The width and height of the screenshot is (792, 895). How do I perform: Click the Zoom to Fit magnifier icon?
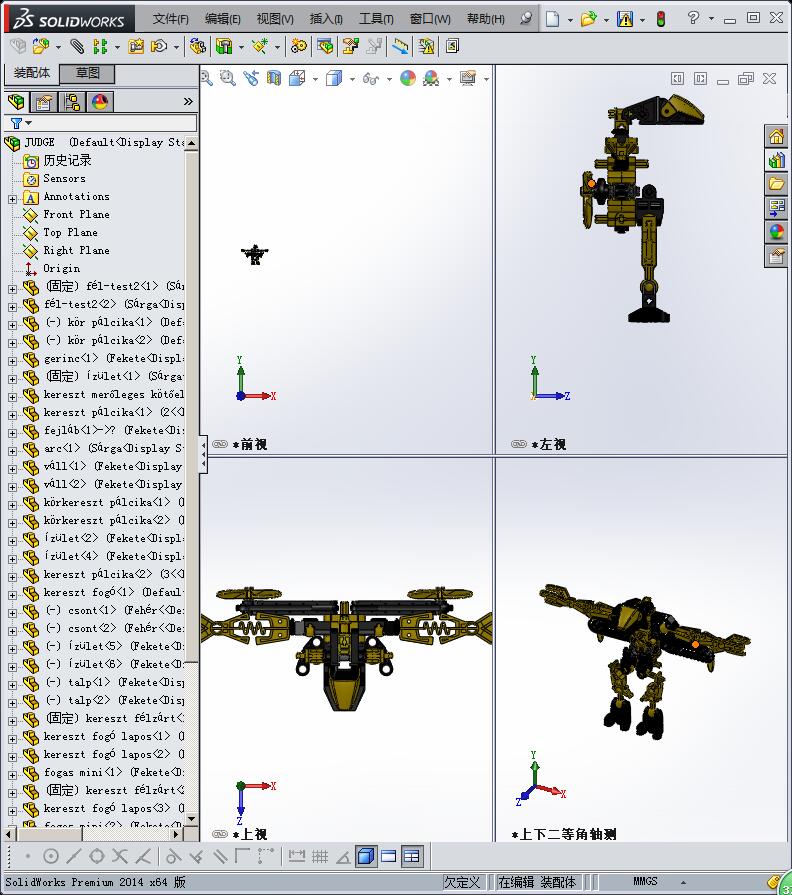pyautogui.click(x=207, y=78)
